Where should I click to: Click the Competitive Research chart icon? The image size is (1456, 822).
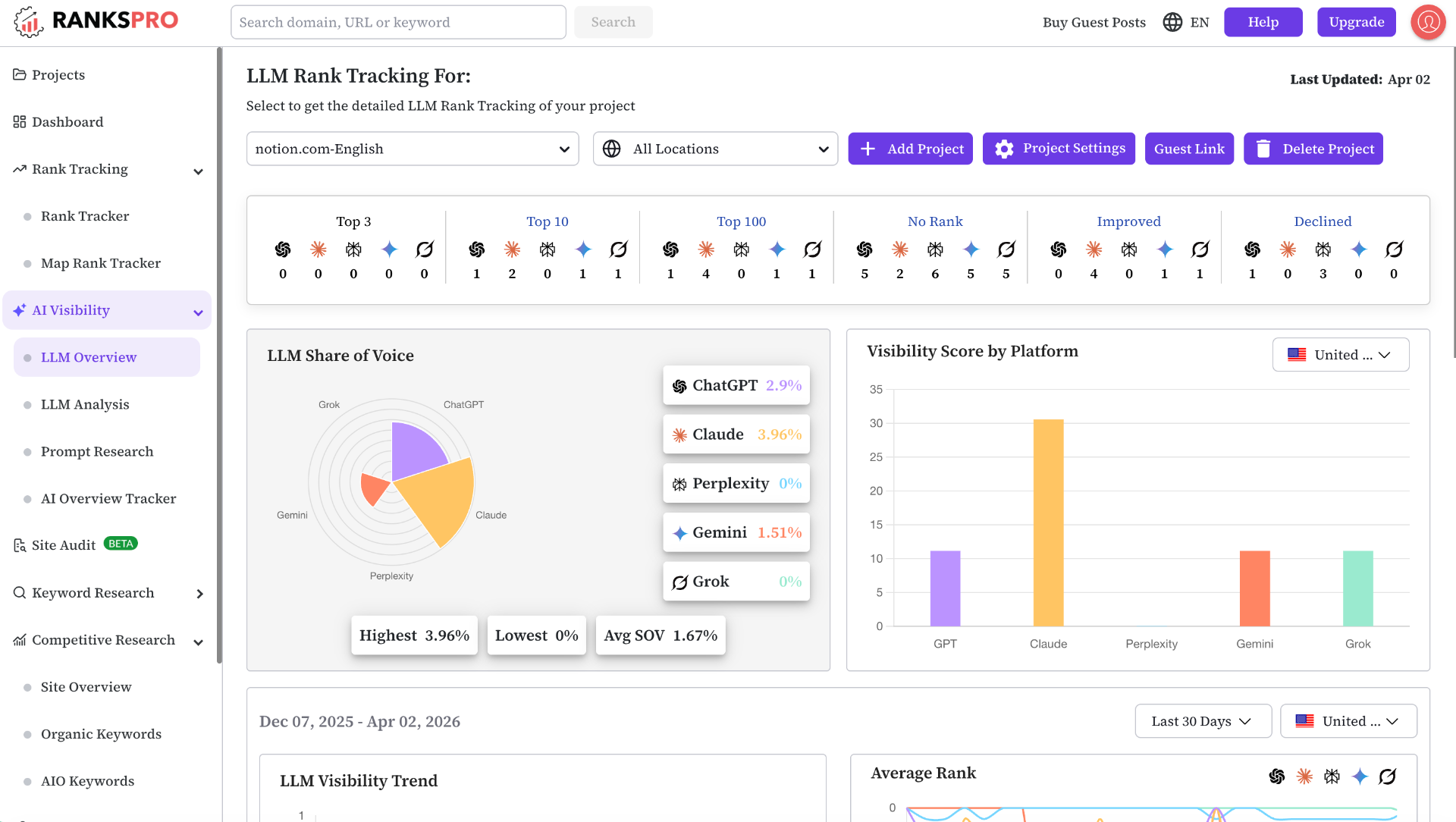coord(20,640)
